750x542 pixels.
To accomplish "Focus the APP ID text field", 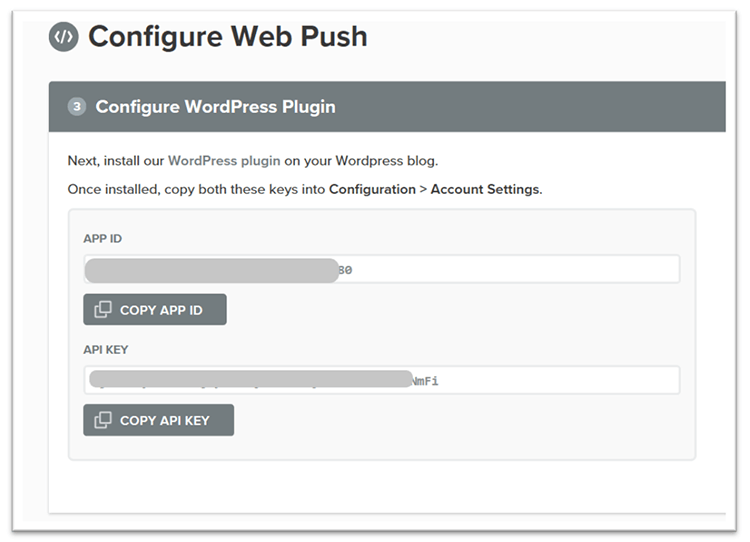I will (510, 269).
